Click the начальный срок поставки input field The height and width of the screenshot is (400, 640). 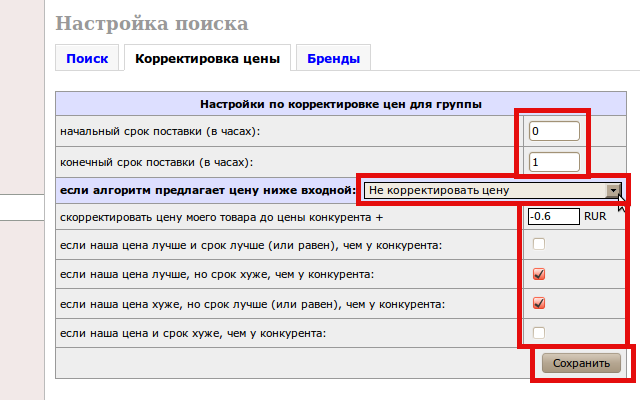[x=554, y=131]
